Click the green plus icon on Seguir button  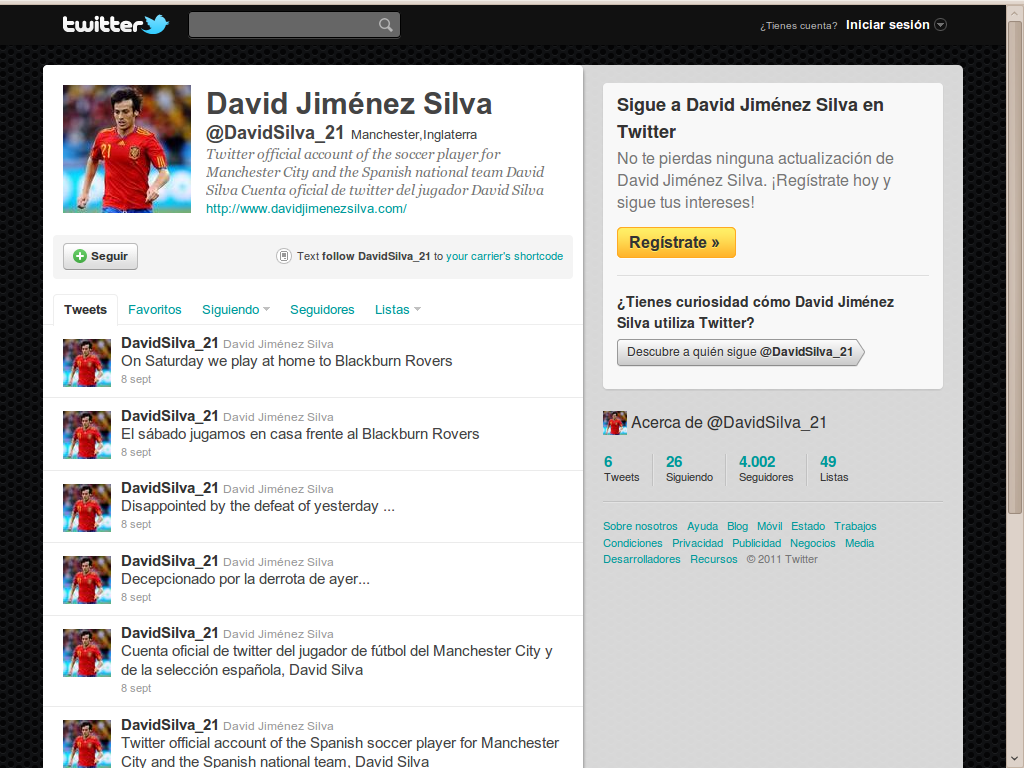(79, 256)
